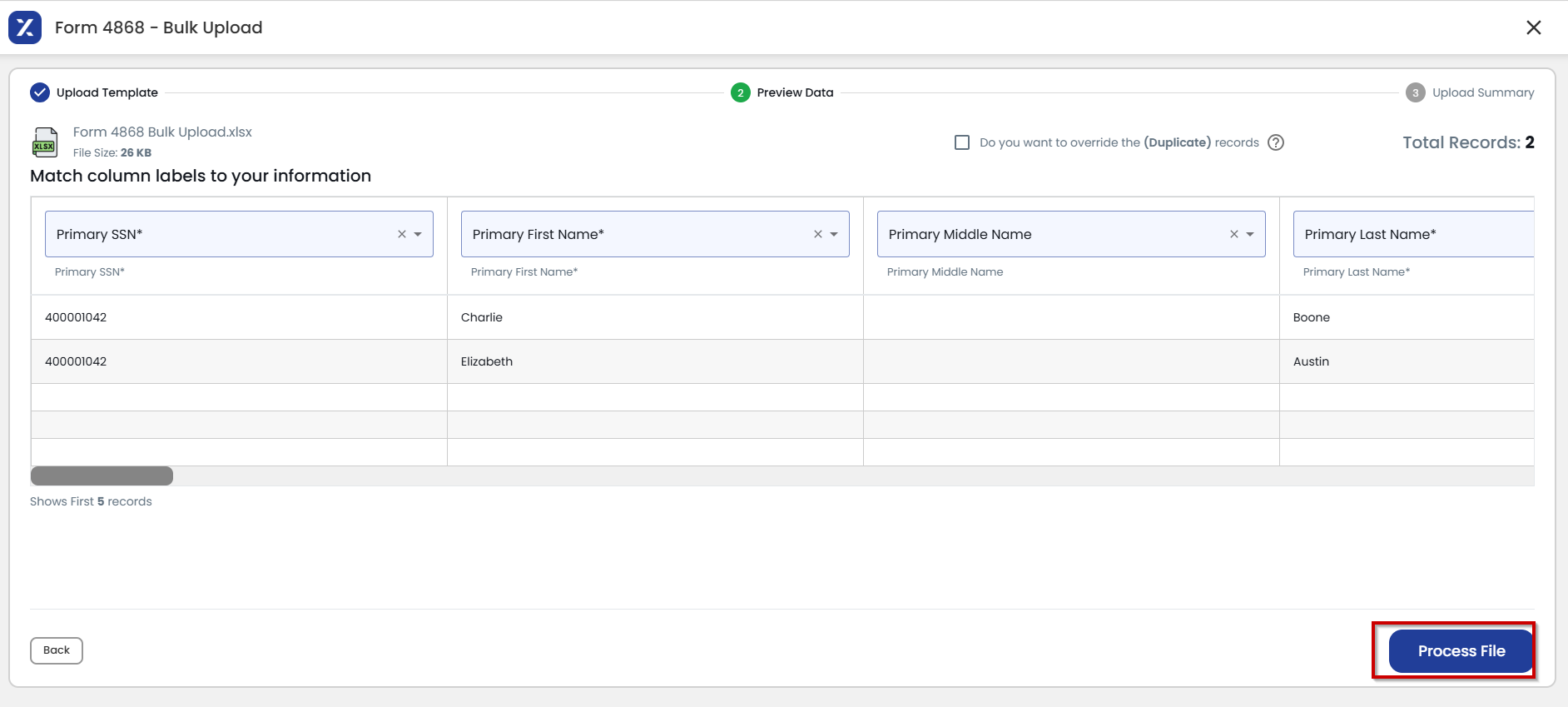Clear the Primary Middle Name column selection
The image size is (1568, 707).
click(x=1234, y=234)
